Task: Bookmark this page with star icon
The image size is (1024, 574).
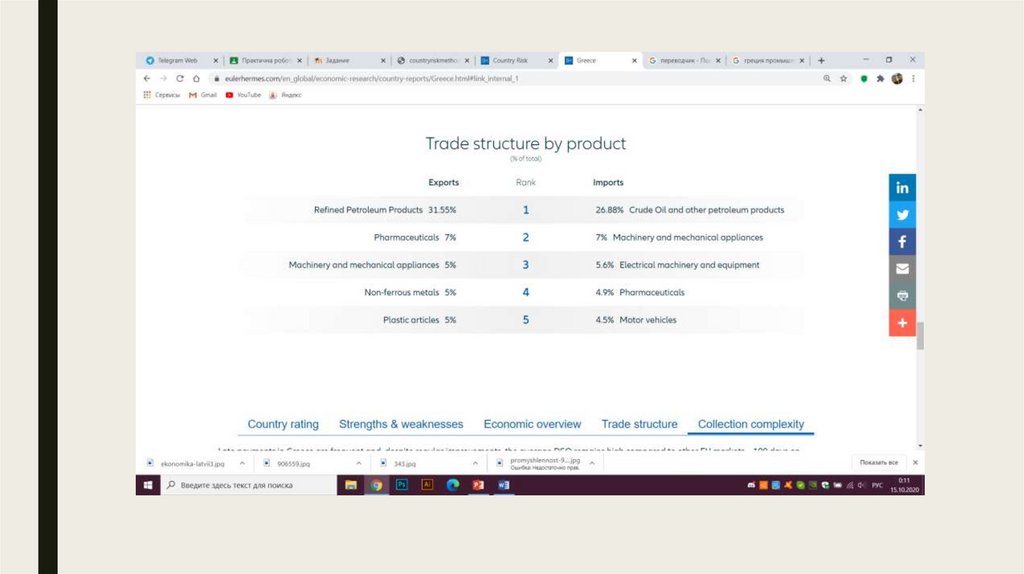Action: (x=843, y=78)
